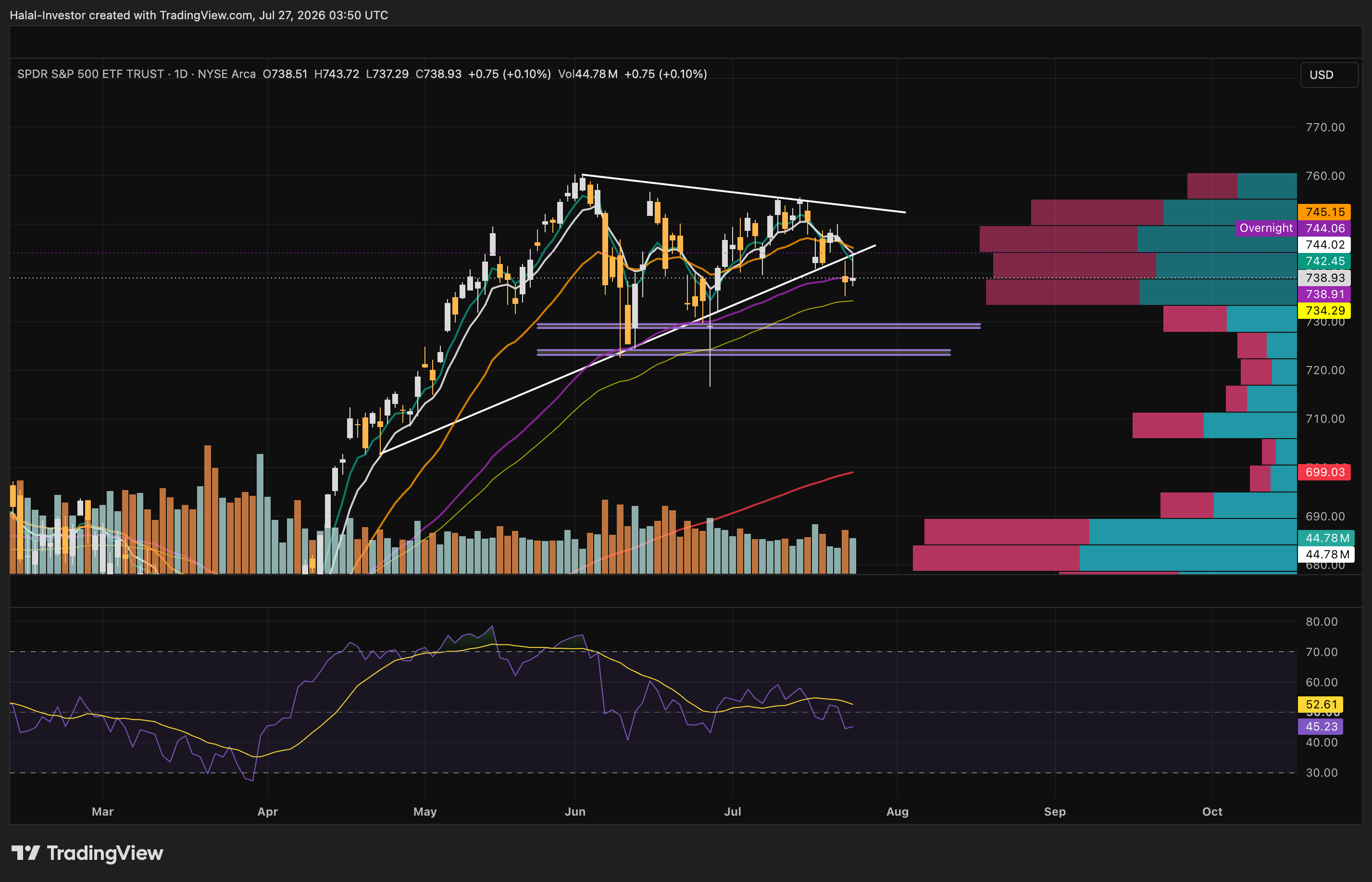
Task: Click the 30.00 RSI axis tick
Action: coord(1322,773)
